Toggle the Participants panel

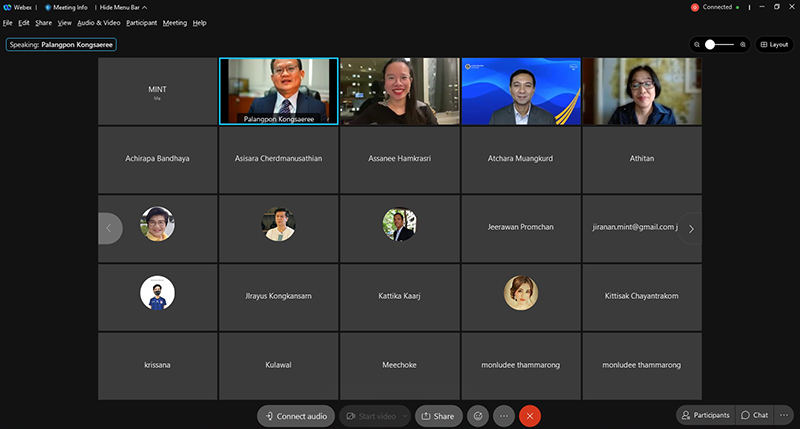click(x=705, y=415)
